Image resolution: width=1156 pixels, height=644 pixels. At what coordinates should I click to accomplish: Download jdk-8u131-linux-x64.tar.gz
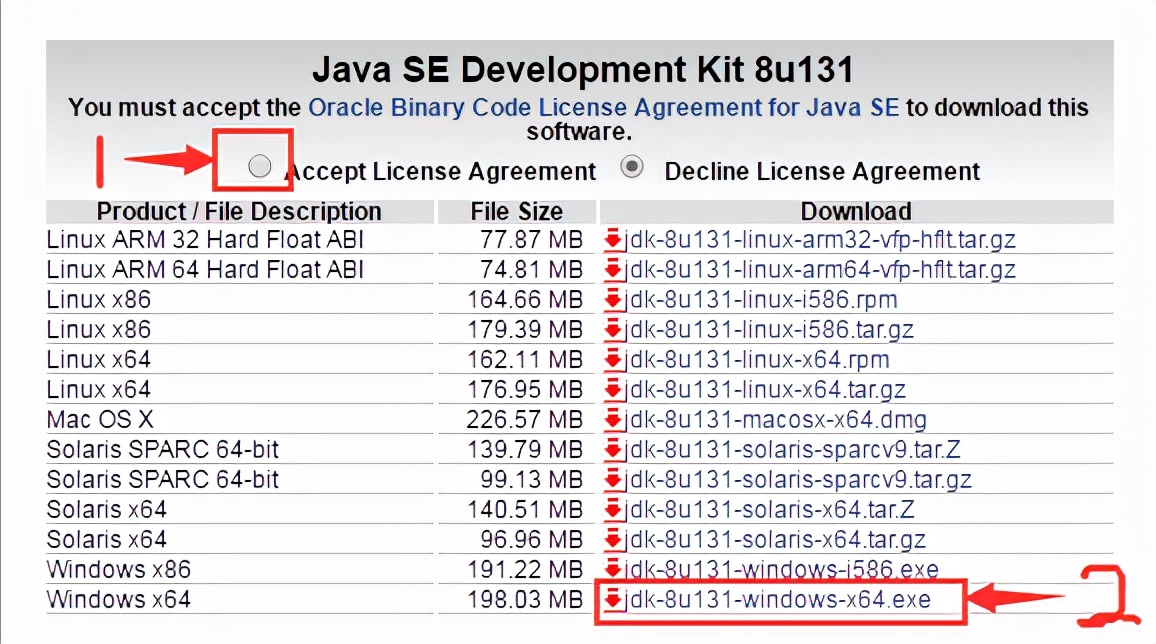[766, 389]
